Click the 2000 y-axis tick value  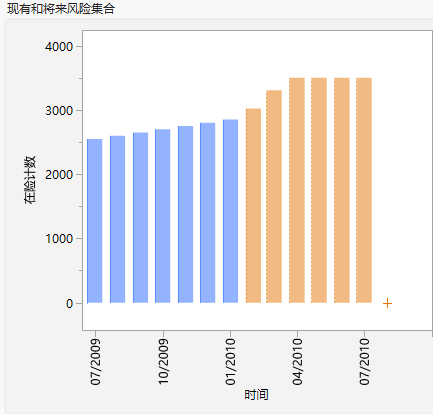(x=59, y=175)
